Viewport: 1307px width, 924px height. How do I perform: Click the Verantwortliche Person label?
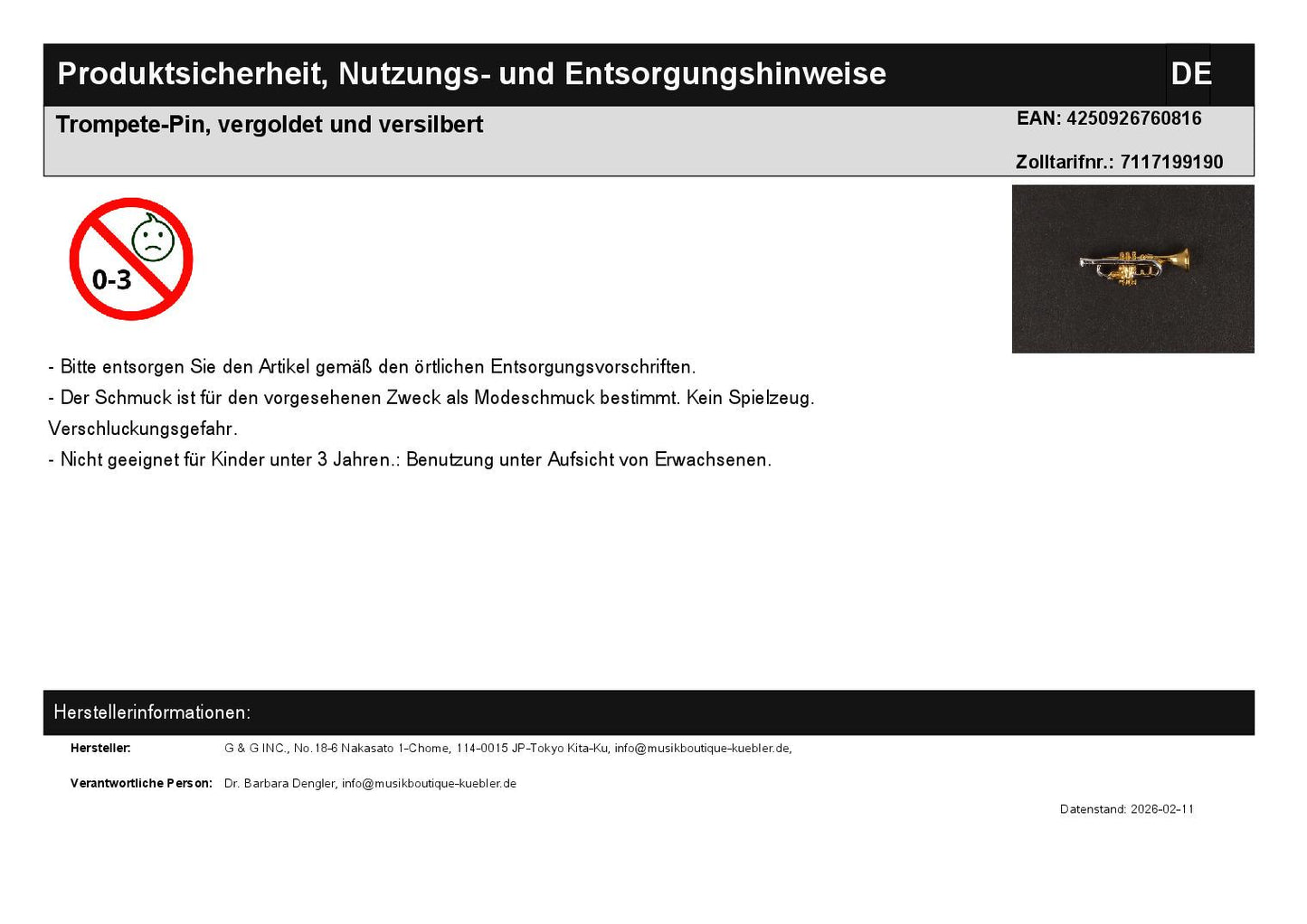(141, 784)
